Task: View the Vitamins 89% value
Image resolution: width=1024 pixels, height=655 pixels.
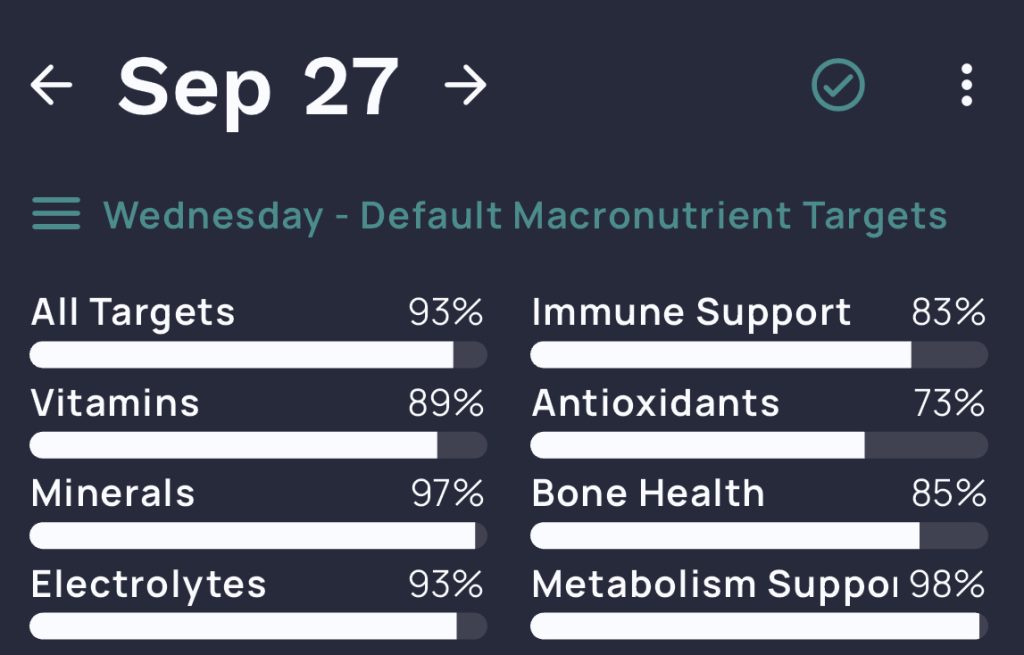Action: (x=447, y=404)
